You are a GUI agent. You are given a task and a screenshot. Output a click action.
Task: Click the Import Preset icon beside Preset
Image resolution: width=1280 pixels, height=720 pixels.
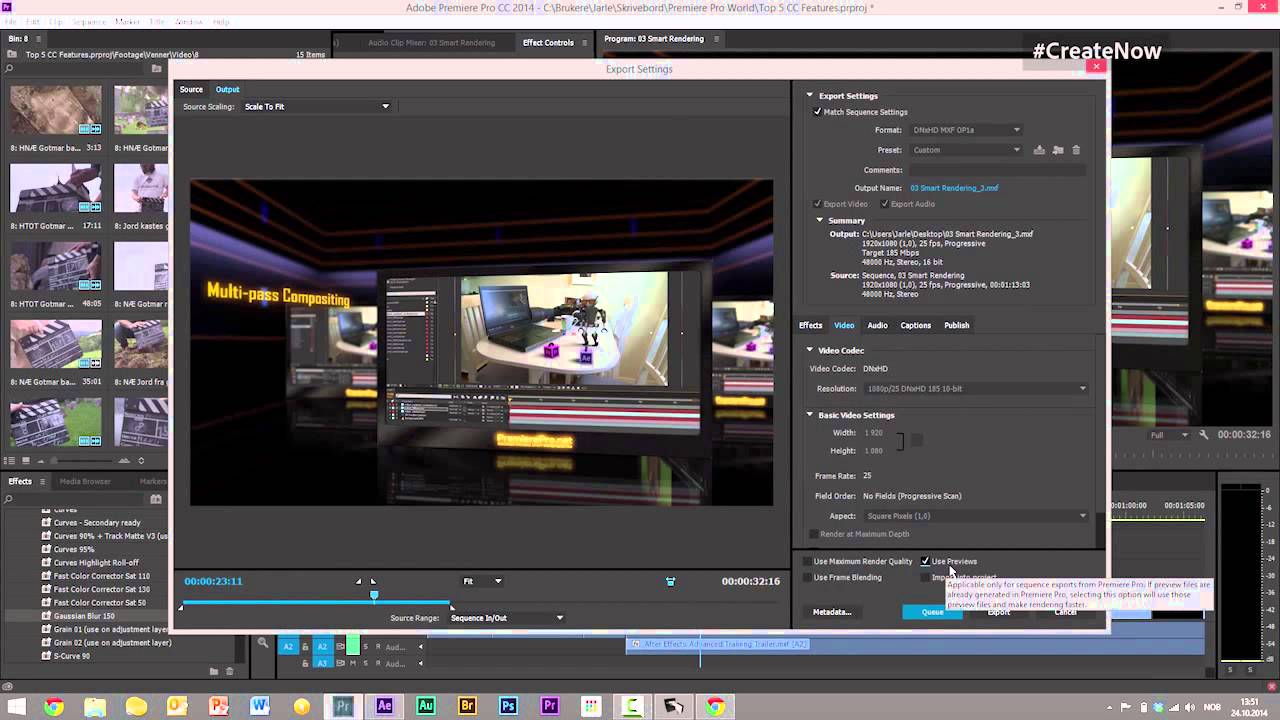[x=1058, y=150]
